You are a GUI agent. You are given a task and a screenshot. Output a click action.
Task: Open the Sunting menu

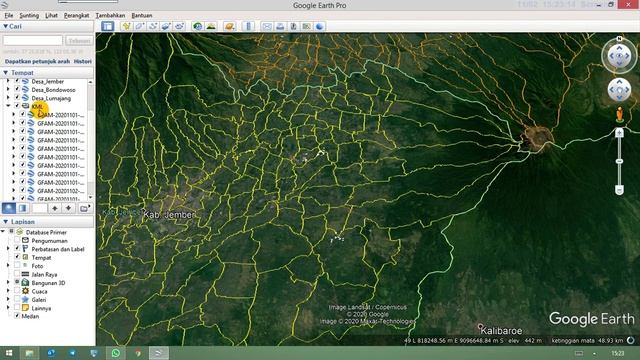pyautogui.click(x=29, y=16)
